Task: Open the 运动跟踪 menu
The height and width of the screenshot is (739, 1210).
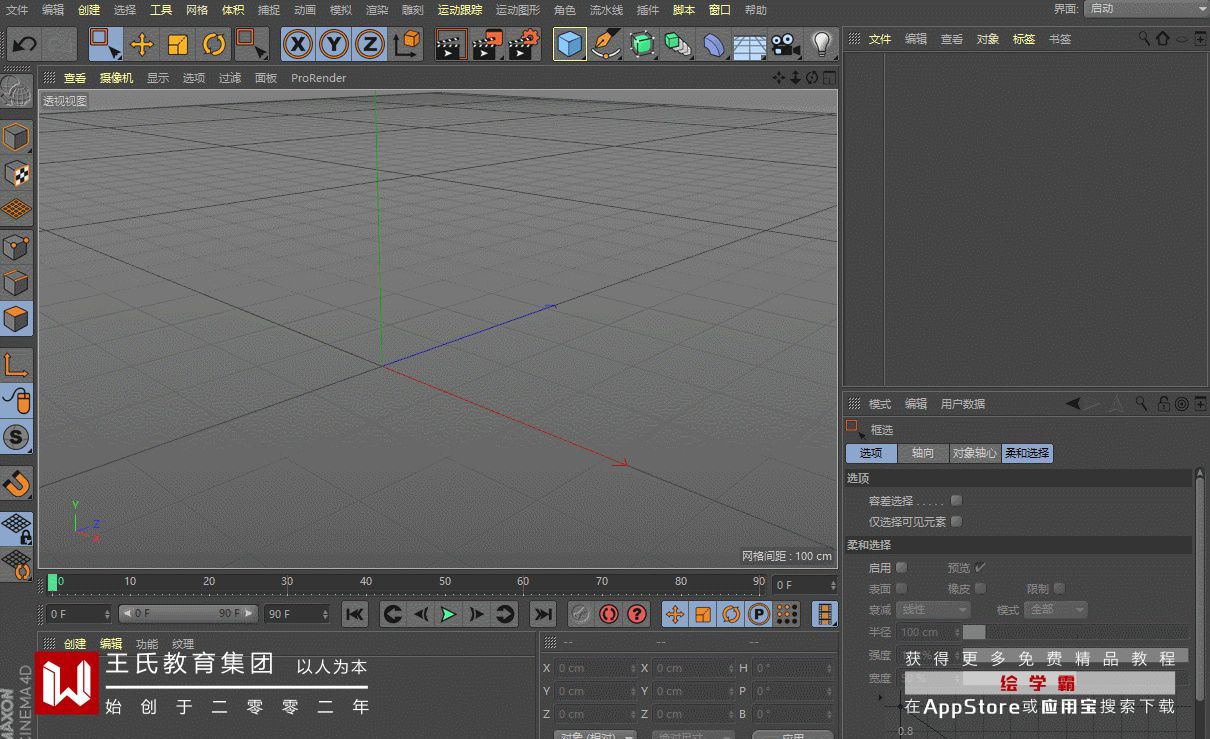Action: click(460, 10)
